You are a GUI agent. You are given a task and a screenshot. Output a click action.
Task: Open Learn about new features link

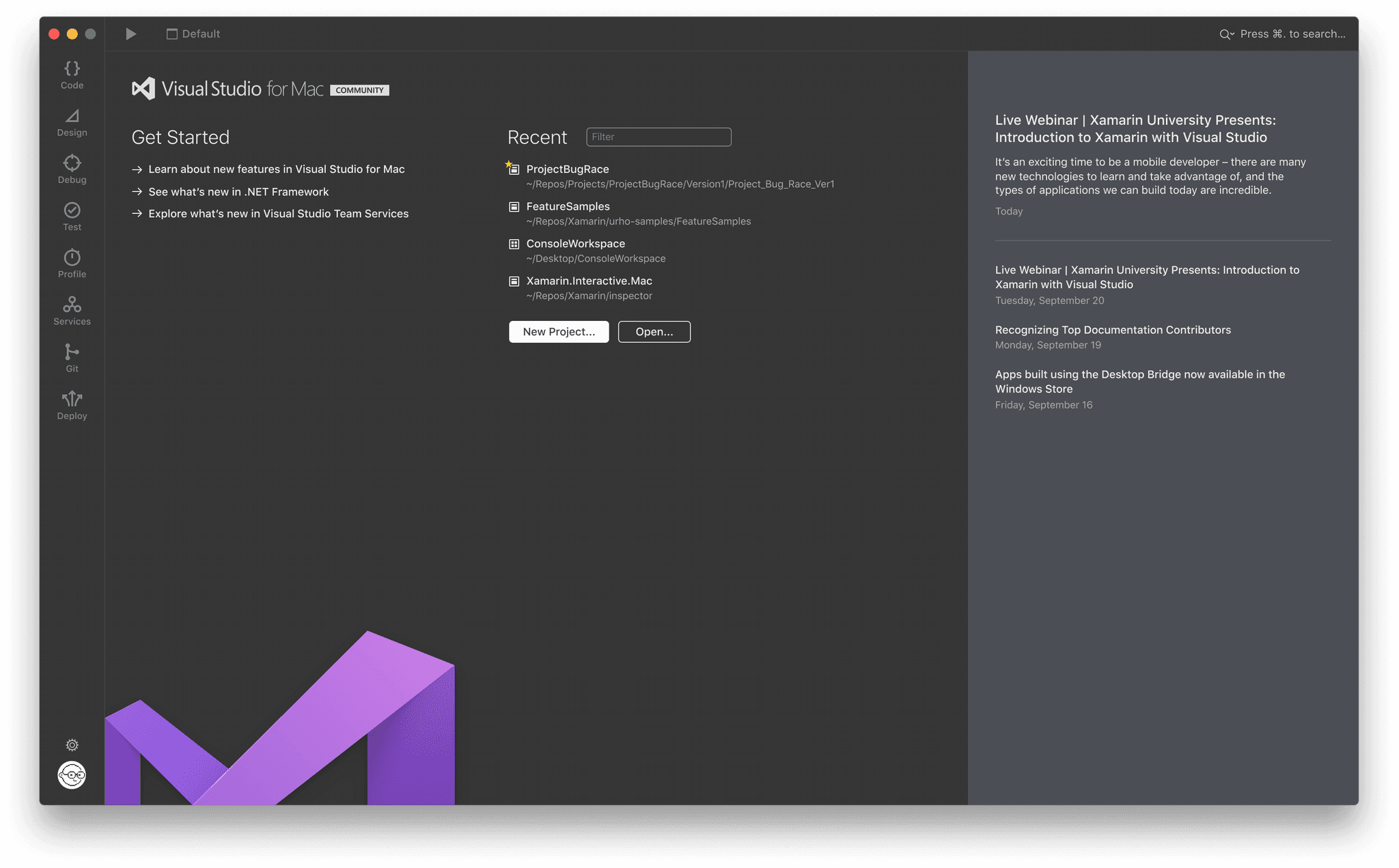[x=276, y=169]
